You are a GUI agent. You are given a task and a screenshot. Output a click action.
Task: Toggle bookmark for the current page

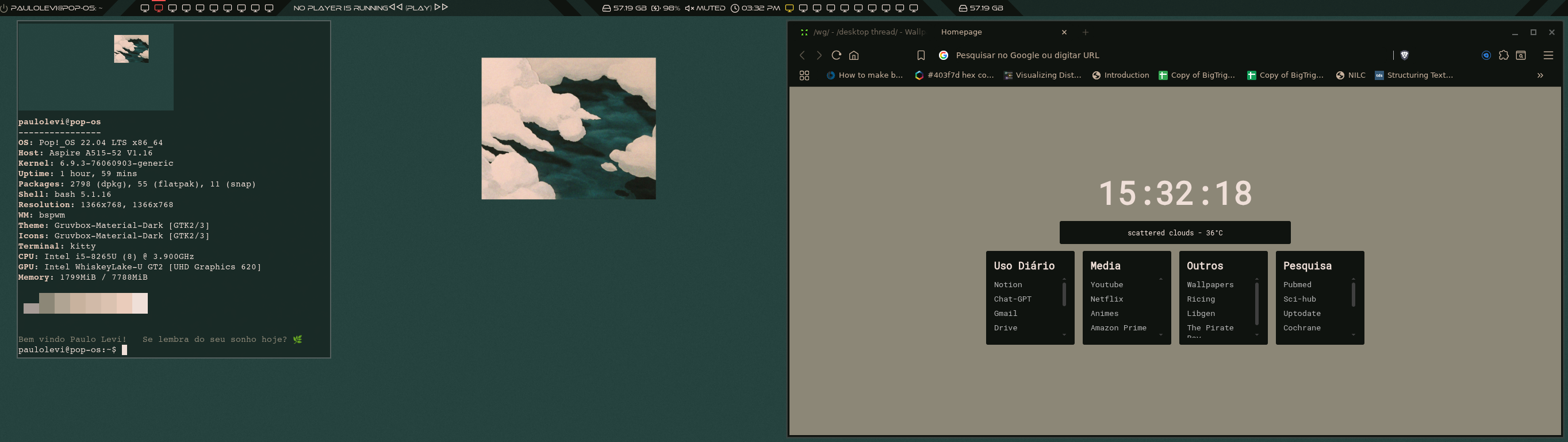point(921,55)
